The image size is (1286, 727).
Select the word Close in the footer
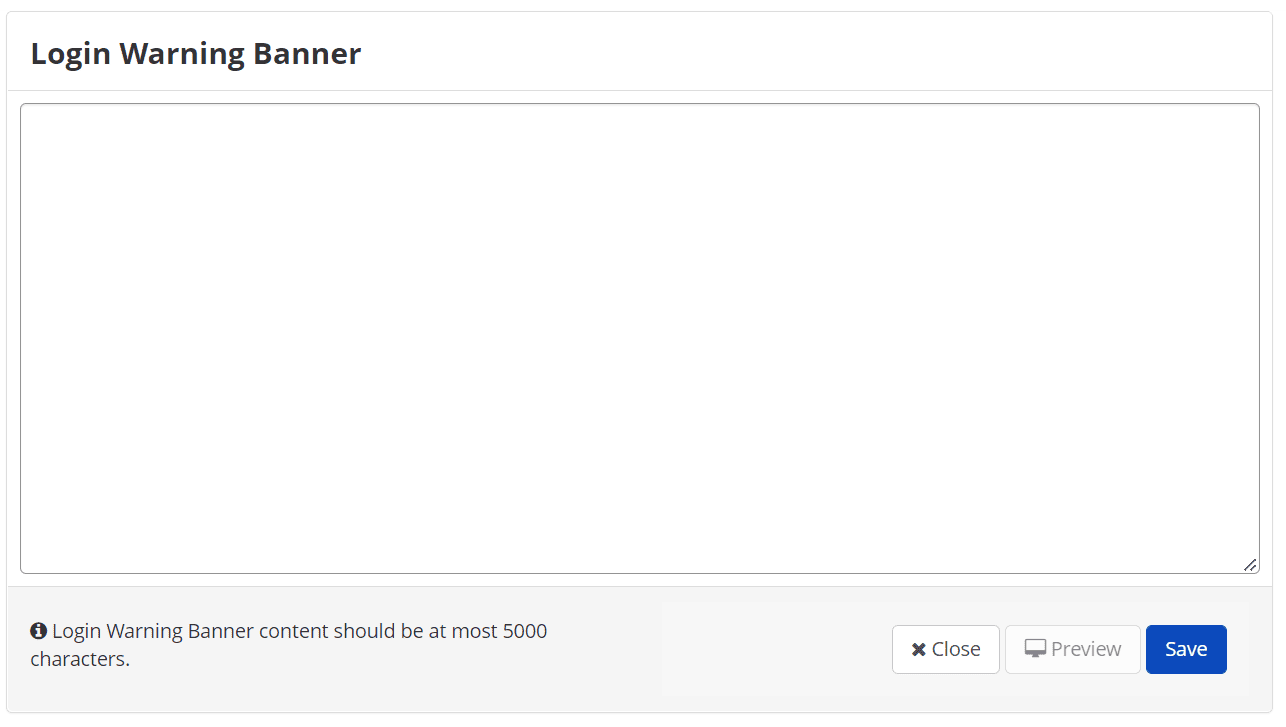(956, 650)
